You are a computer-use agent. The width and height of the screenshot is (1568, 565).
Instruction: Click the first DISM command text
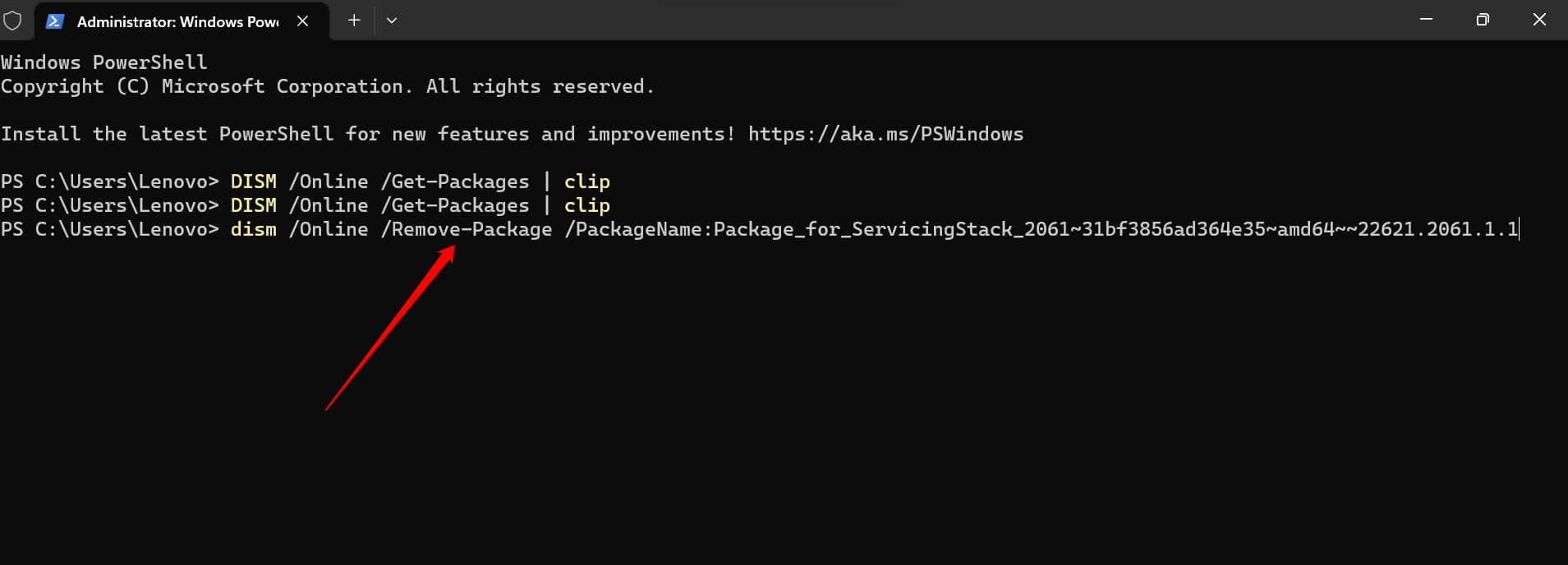253,181
